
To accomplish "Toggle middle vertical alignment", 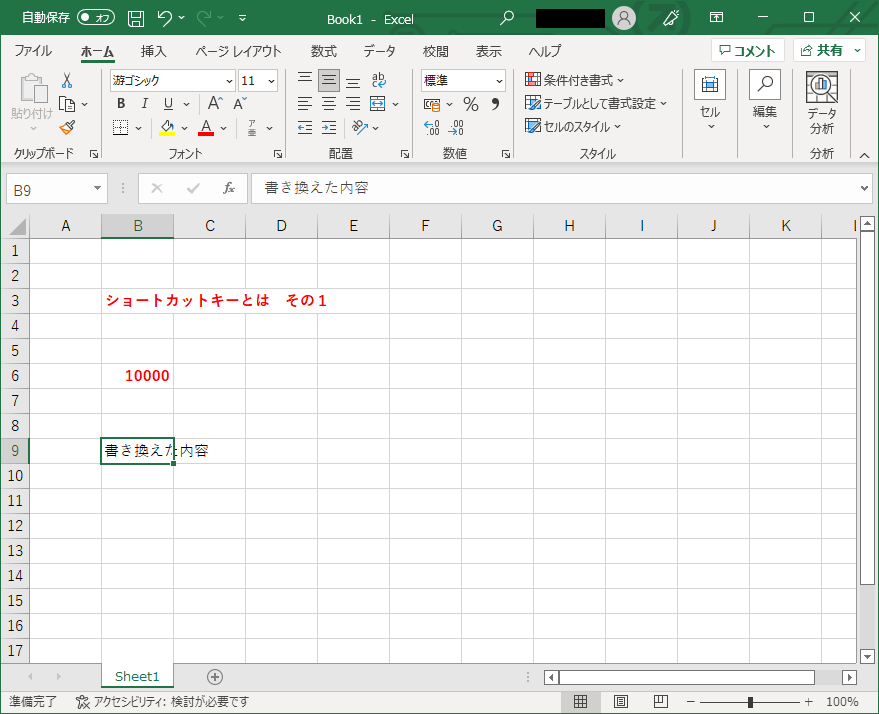I will pyautogui.click(x=329, y=81).
